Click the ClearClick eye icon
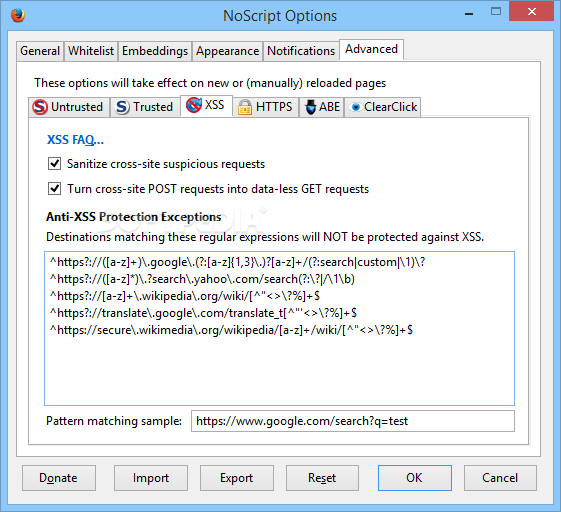Viewport: 561px width, 512px height. point(356,107)
